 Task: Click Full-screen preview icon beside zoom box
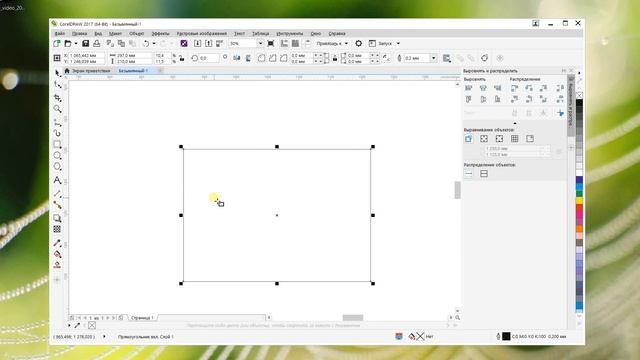(271, 43)
